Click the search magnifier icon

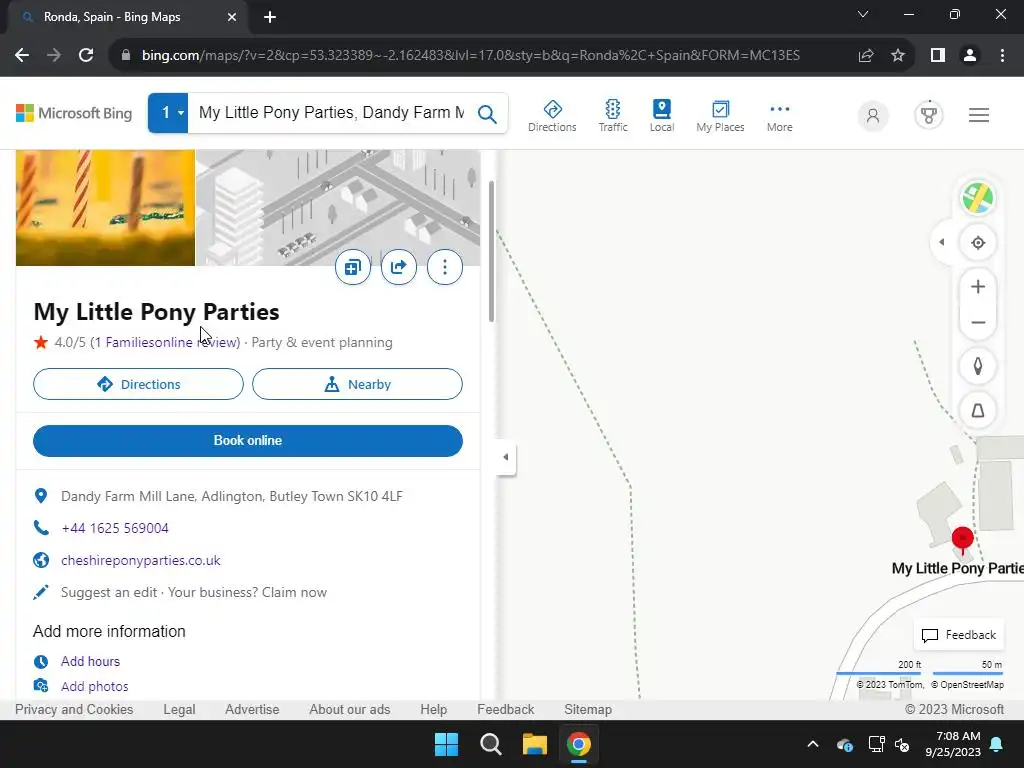[487, 114]
